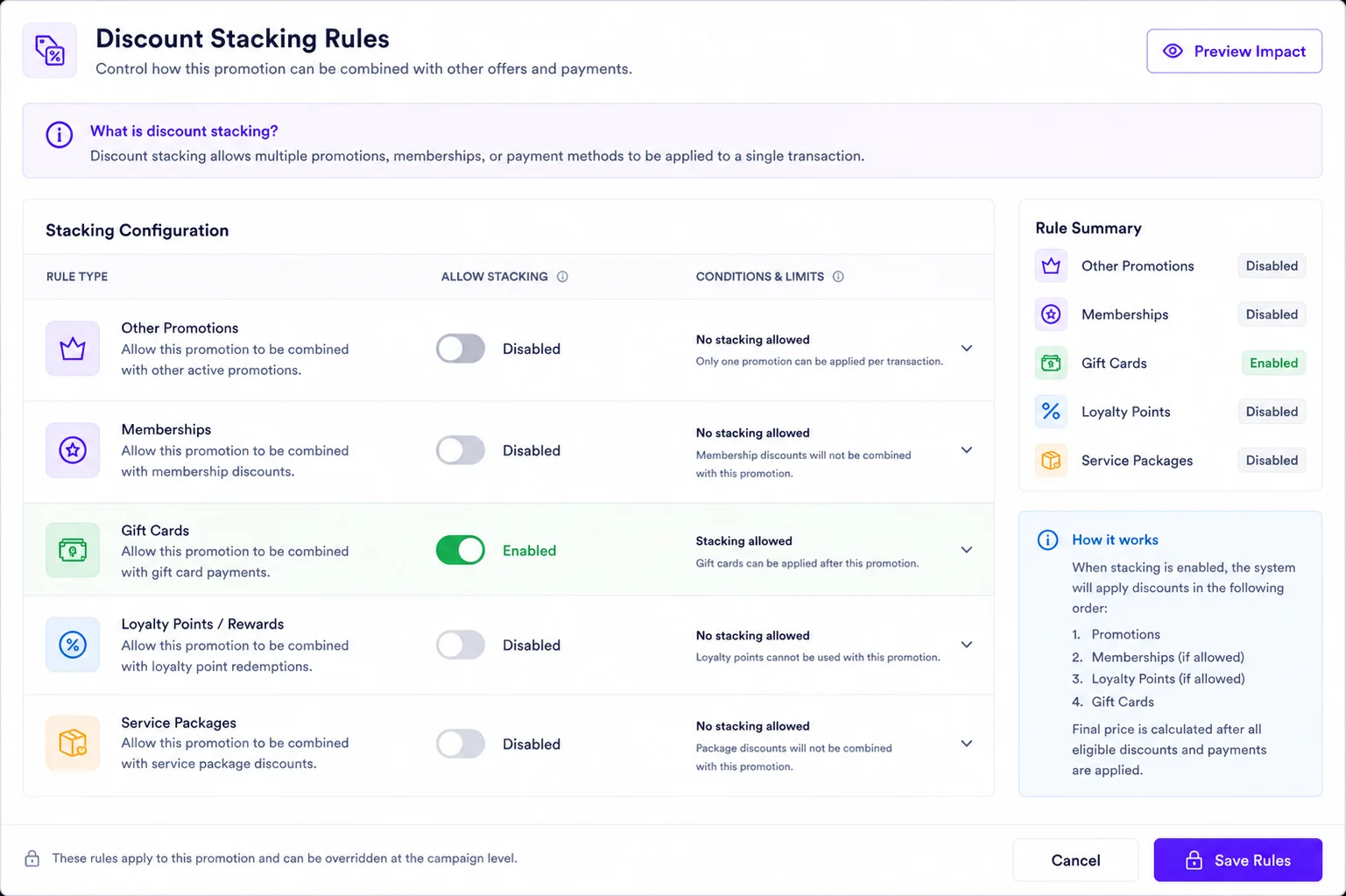This screenshot has width=1346, height=896.
Task: Enable stacking toggle for Memberships
Action: (461, 450)
